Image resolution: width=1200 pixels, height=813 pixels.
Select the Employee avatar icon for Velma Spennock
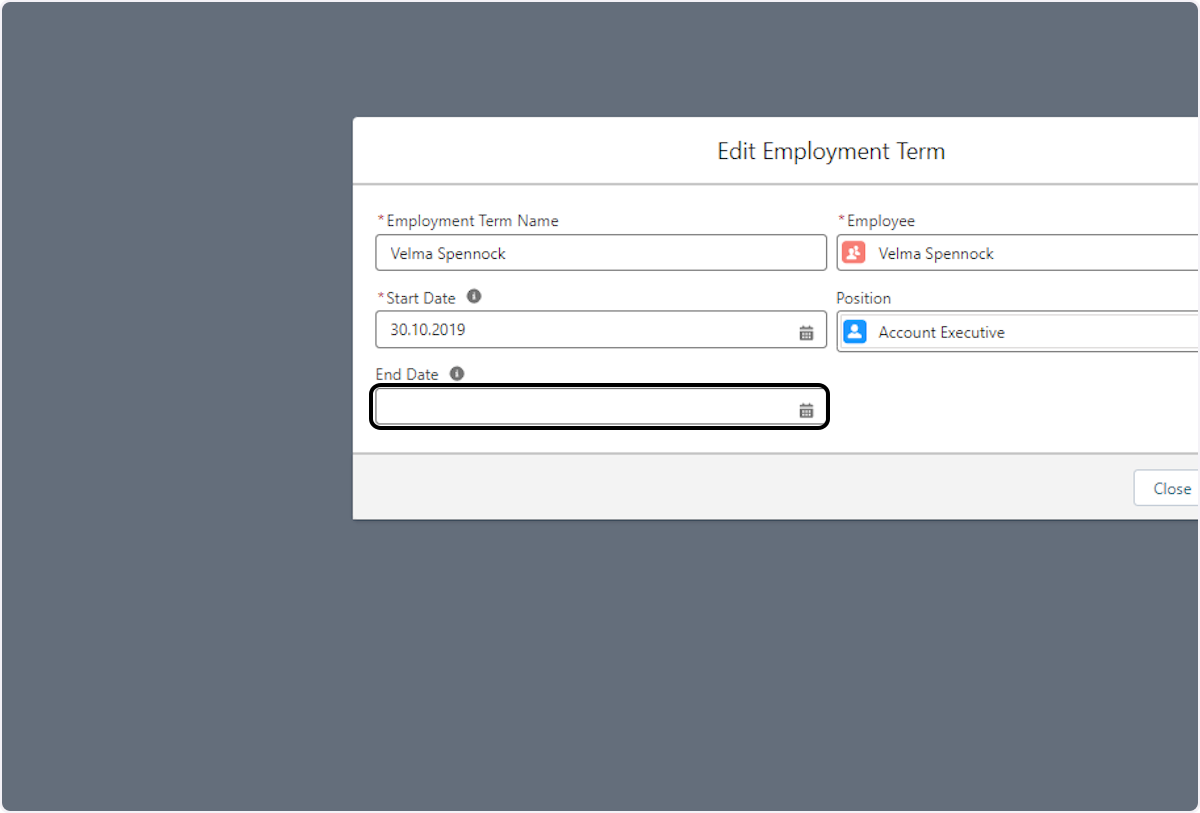(x=853, y=253)
